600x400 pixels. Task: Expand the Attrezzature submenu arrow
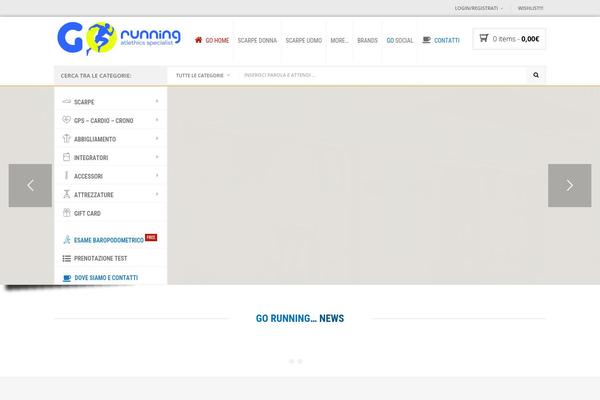pos(157,194)
